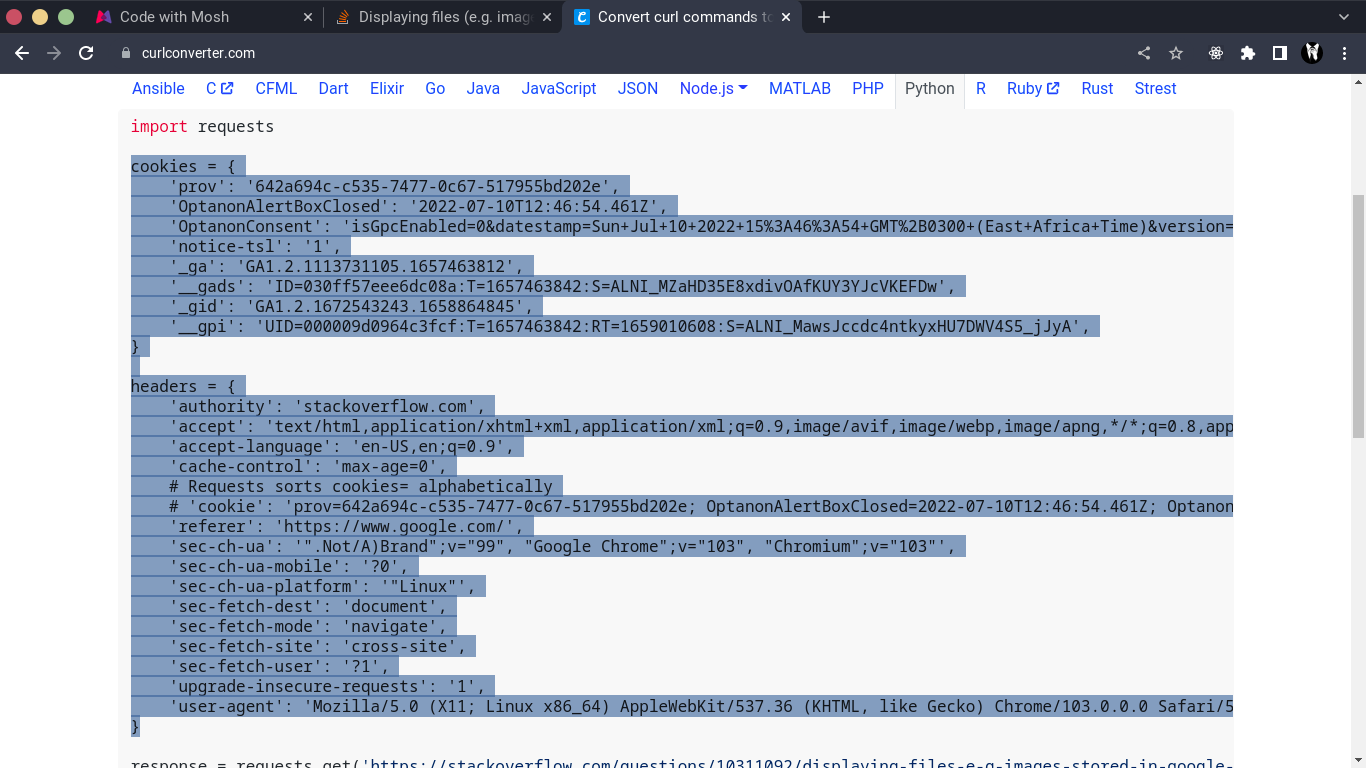Close the Convert curl commands tab
The width and height of the screenshot is (1366, 768).
(x=786, y=17)
